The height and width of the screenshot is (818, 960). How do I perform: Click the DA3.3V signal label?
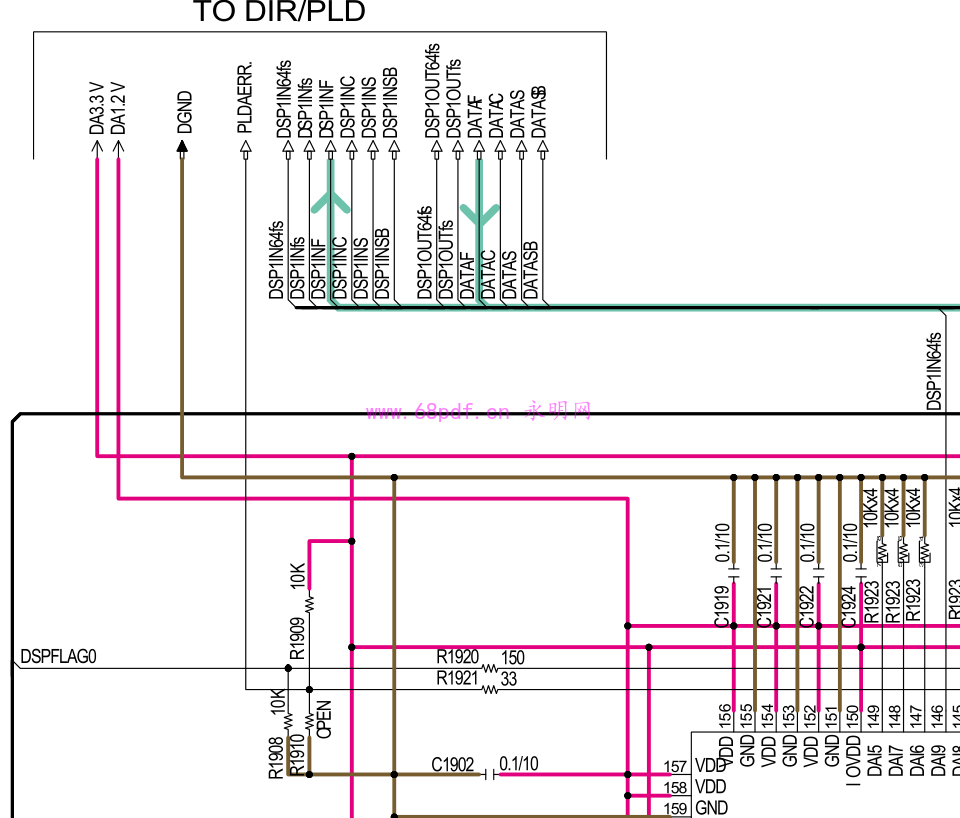pyautogui.click(x=97, y=109)
